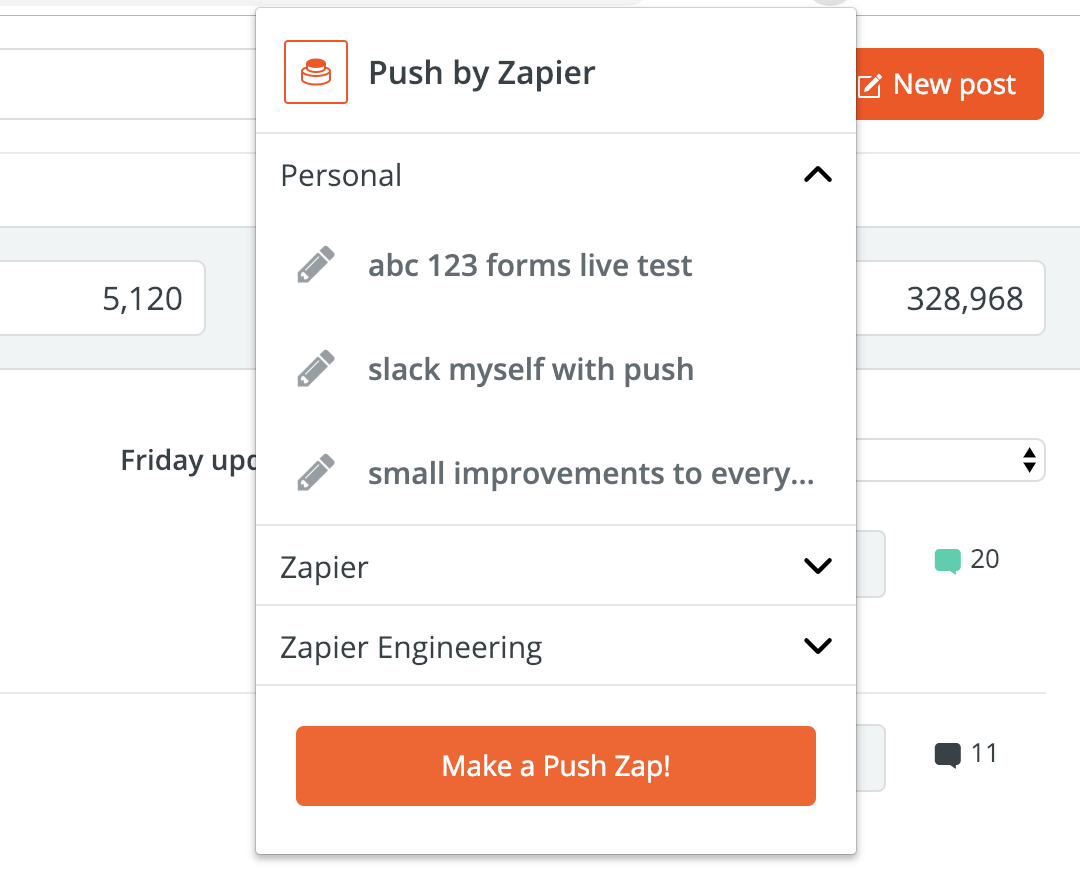This screenshot has width=1080, height=872.
Task: Expand the Zapier Engineering section chevron
Action: 817,646
